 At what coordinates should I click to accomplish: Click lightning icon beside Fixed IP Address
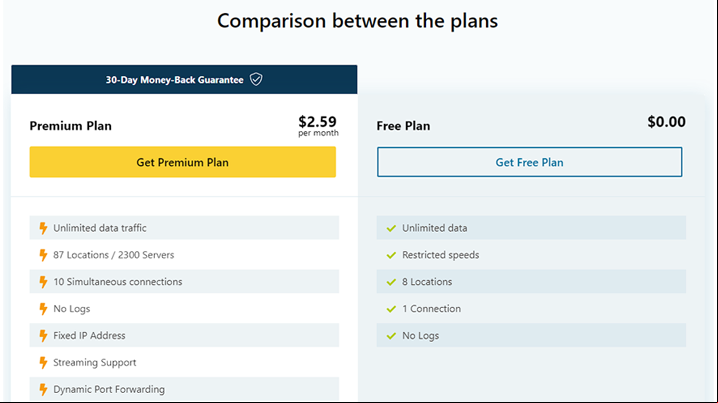pos(43,336)
